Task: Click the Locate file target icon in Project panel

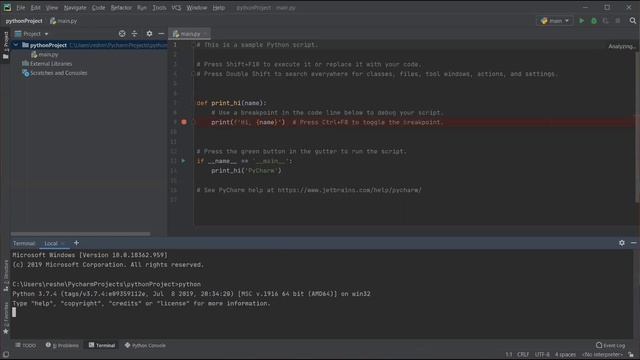Action: (x=122, y=34)
